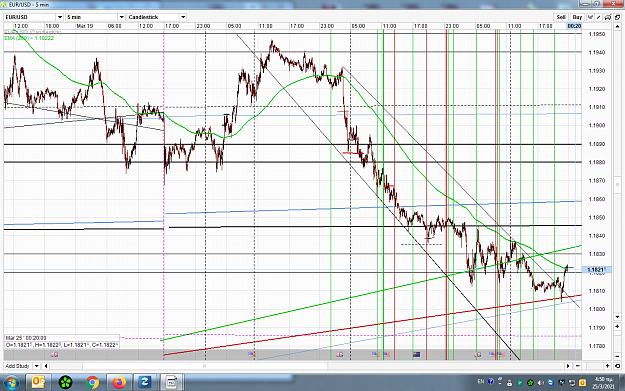Click the drawing tools icon with pencil
The height and width of the screenshot is (391, 625).
pos(608,17)
